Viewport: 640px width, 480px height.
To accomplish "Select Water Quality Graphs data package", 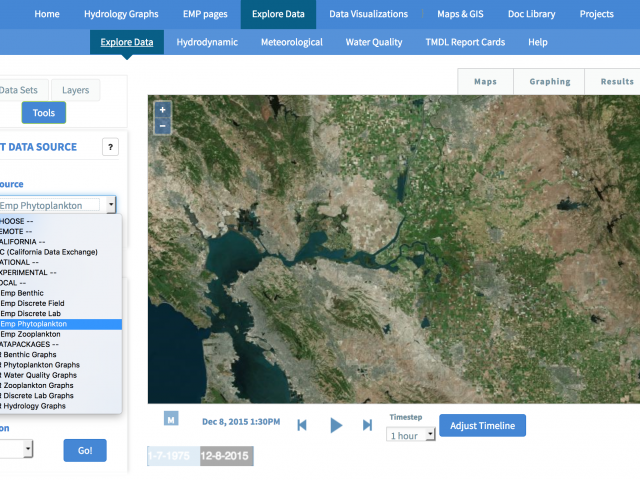I will coord(61,375).
